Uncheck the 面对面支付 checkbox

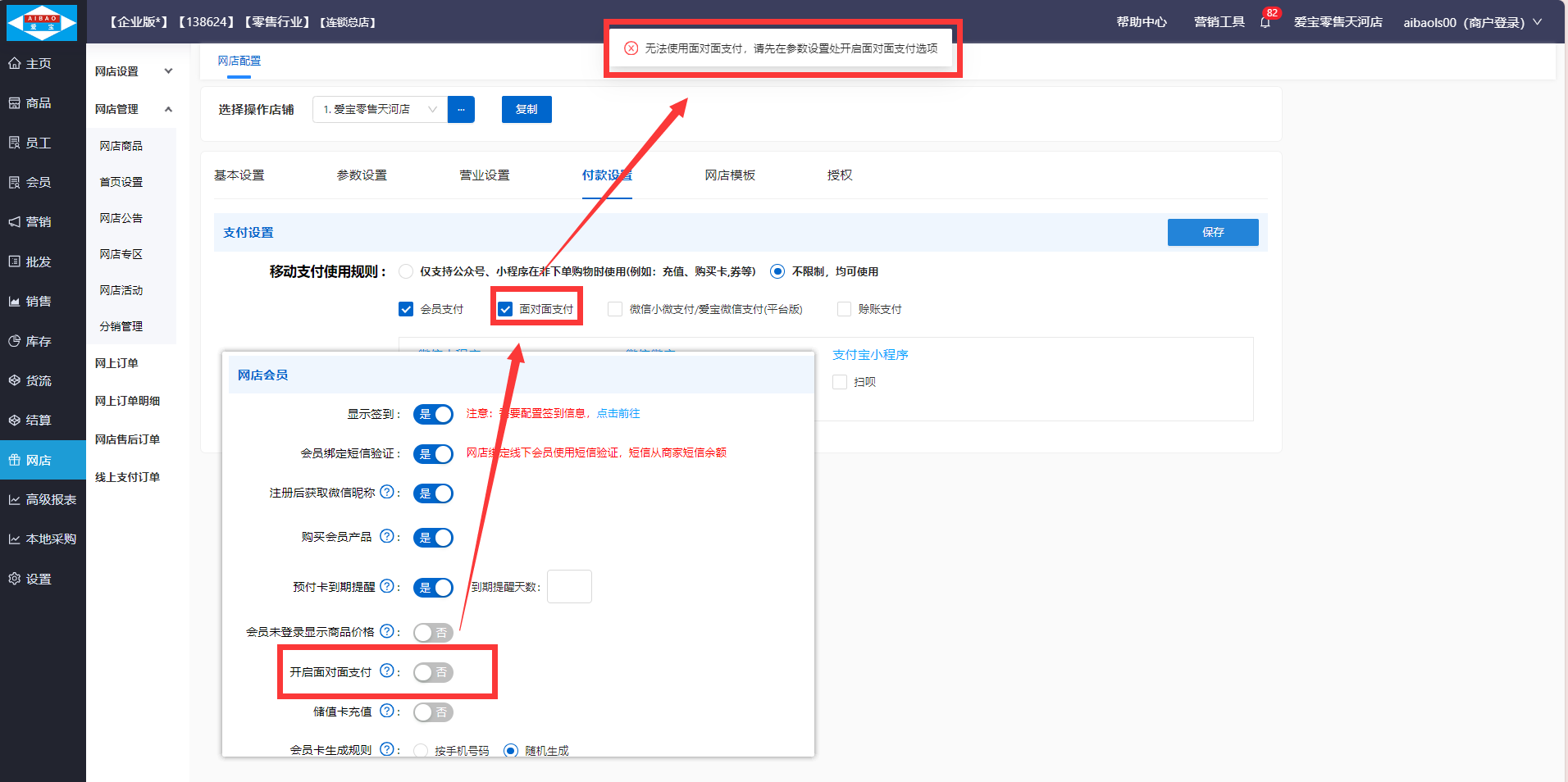click(x=505, y=309)
